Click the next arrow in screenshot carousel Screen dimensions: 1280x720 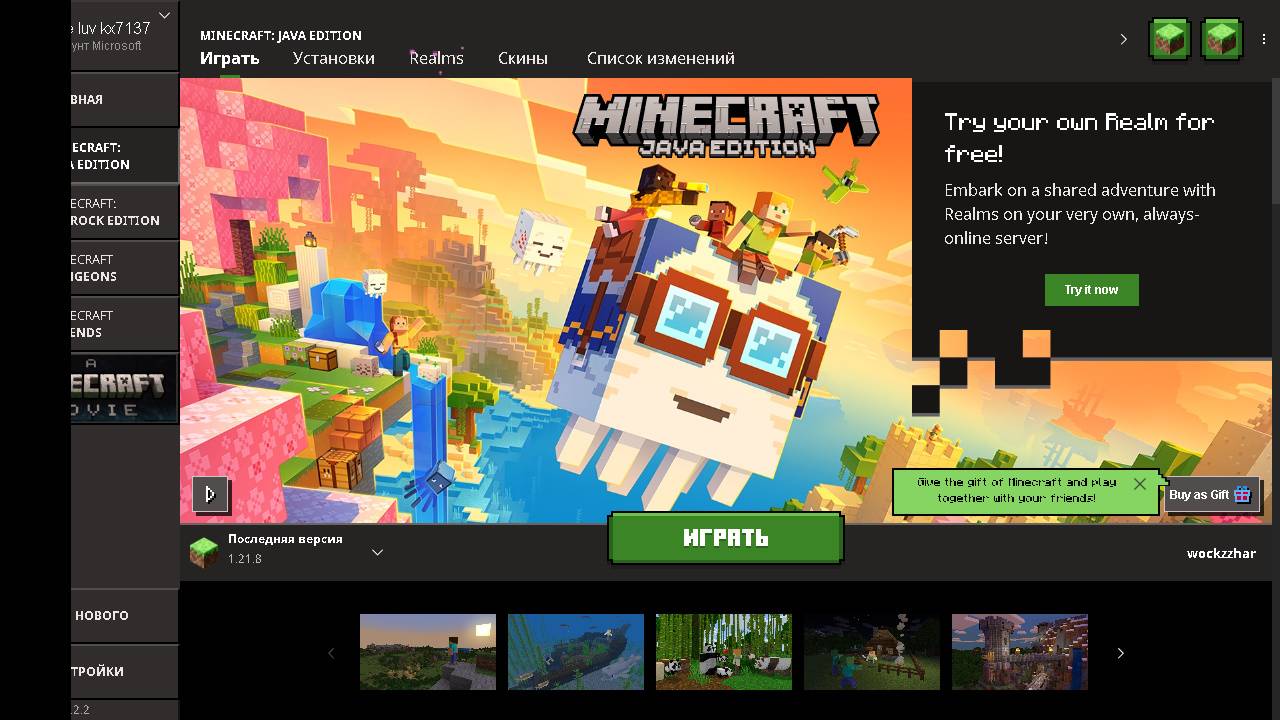coord(1120,653)
